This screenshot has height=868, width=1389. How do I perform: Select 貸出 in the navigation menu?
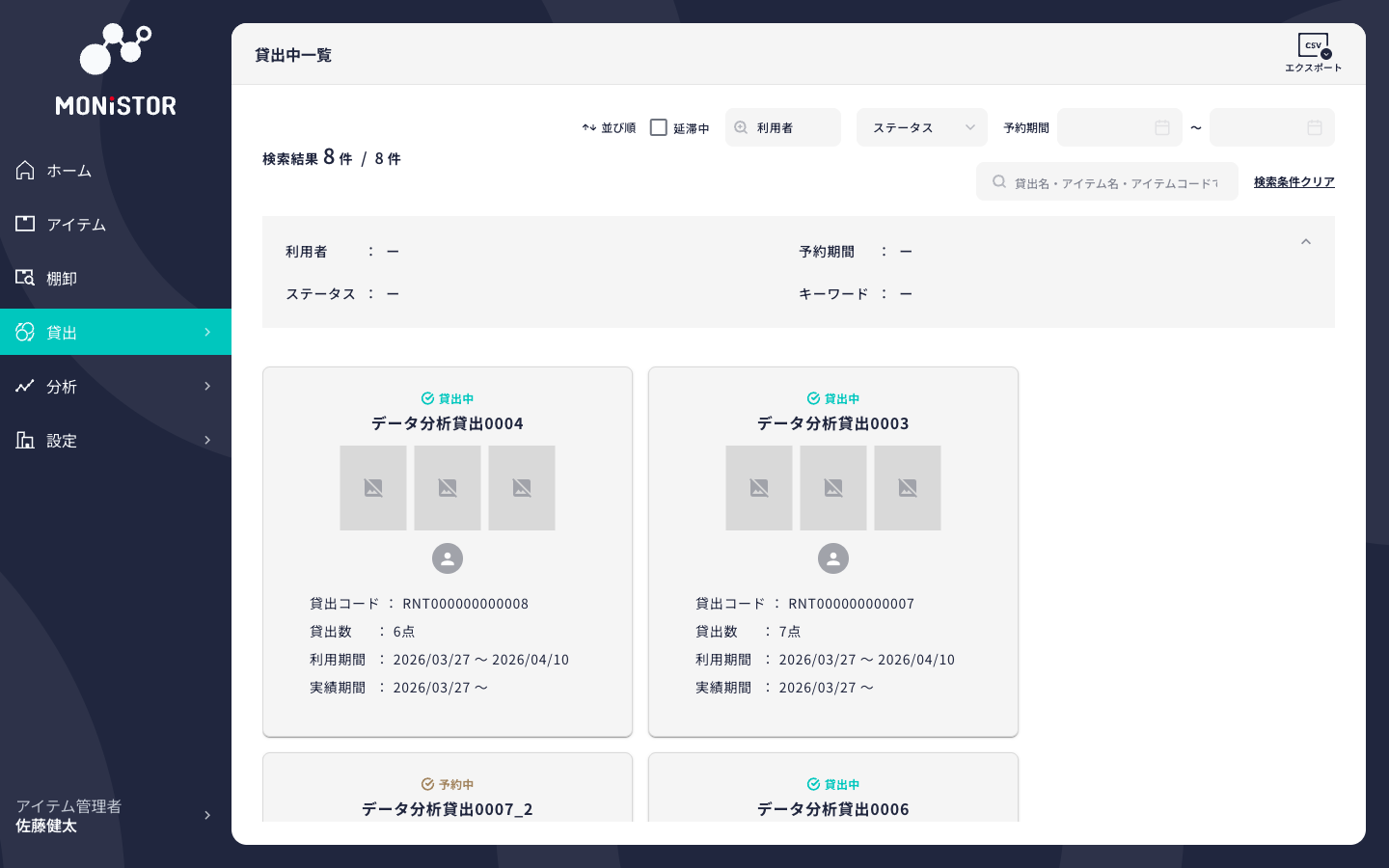62,332
